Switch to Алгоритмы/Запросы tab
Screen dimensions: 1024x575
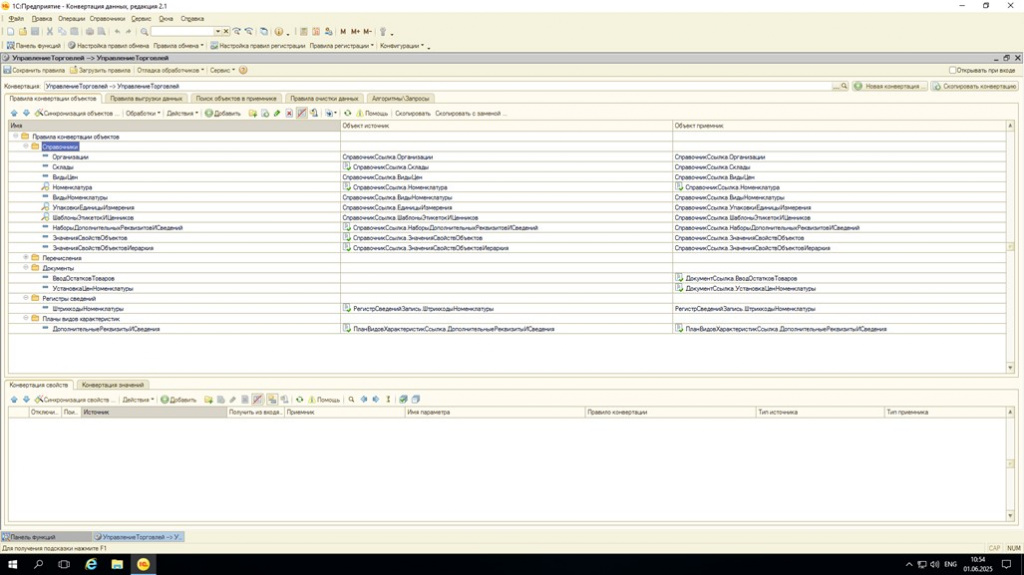click(400, 99)
